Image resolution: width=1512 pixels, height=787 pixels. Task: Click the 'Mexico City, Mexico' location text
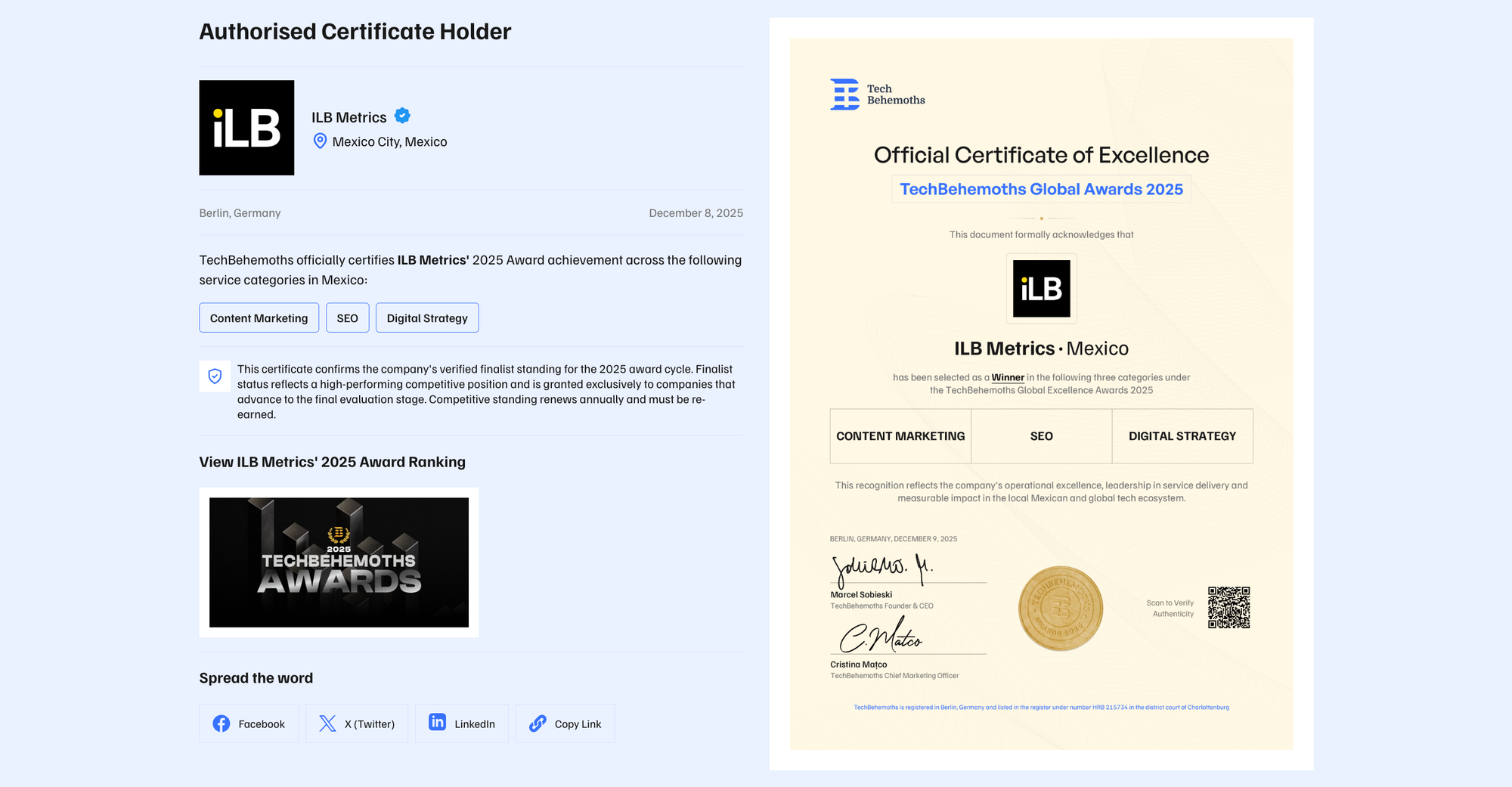point(390,141)
